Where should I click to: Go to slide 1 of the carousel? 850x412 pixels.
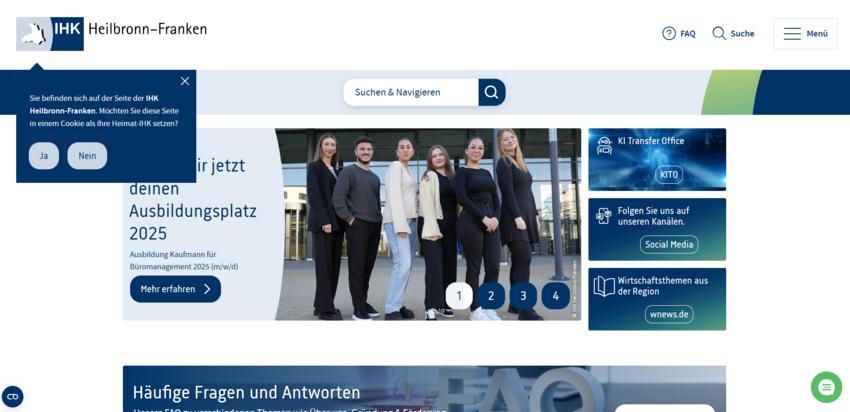pos(459,296)
